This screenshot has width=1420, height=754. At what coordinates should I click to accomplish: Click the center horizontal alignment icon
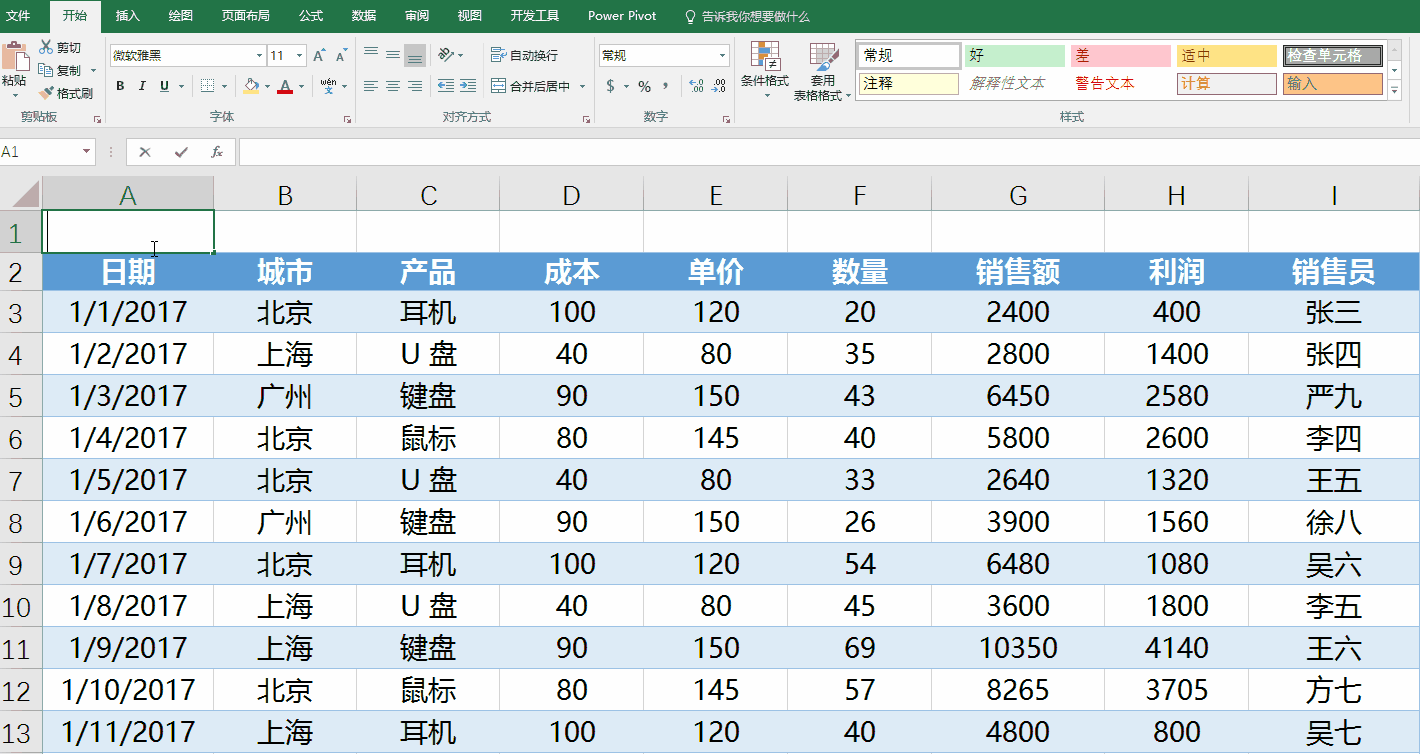click(x=393, y=86)
